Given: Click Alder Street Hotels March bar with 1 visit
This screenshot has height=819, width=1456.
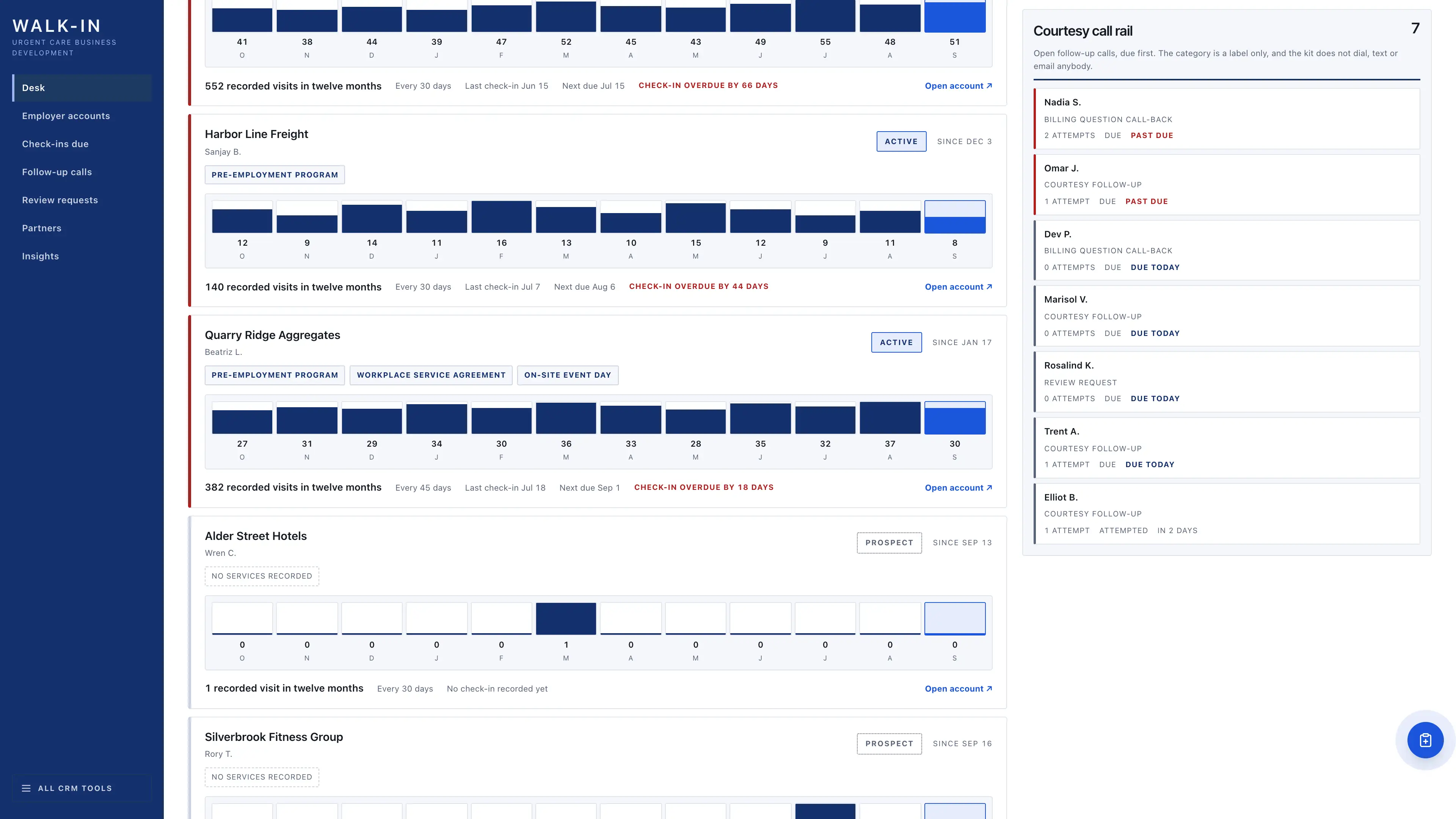Looking at the screenshot, I should click(566, 619).
